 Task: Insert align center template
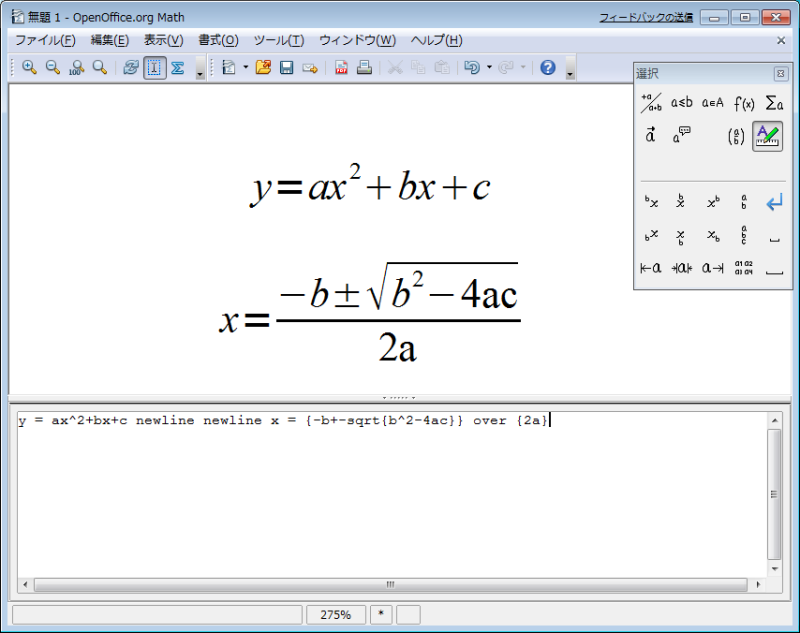click(682, 268)
